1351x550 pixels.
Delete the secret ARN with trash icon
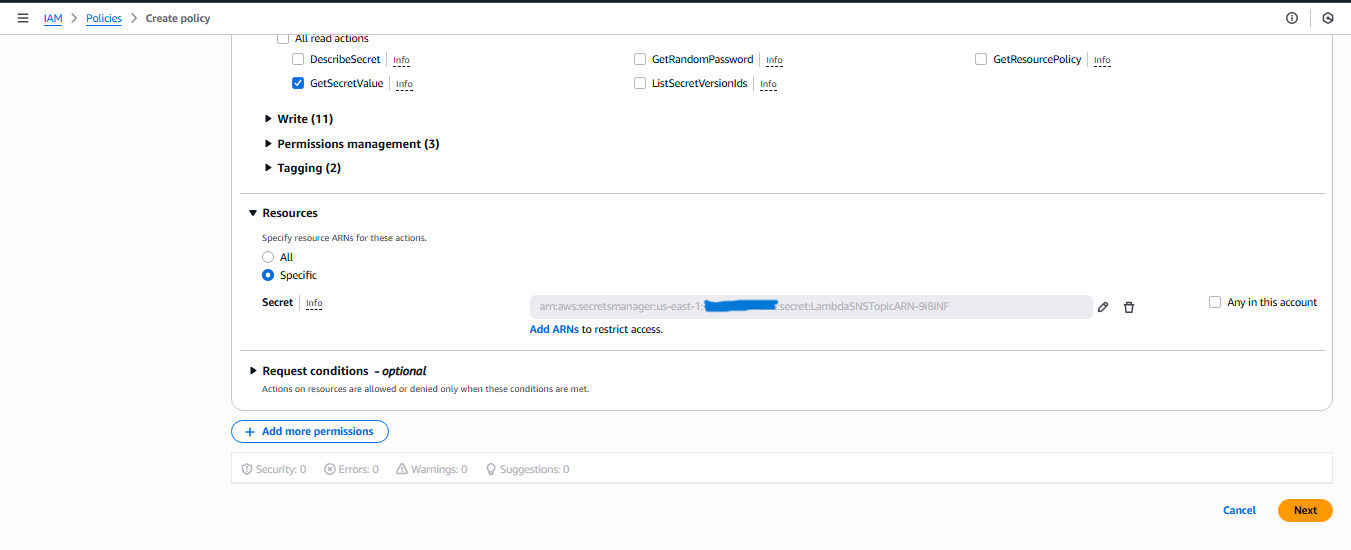pos(1129,307)
